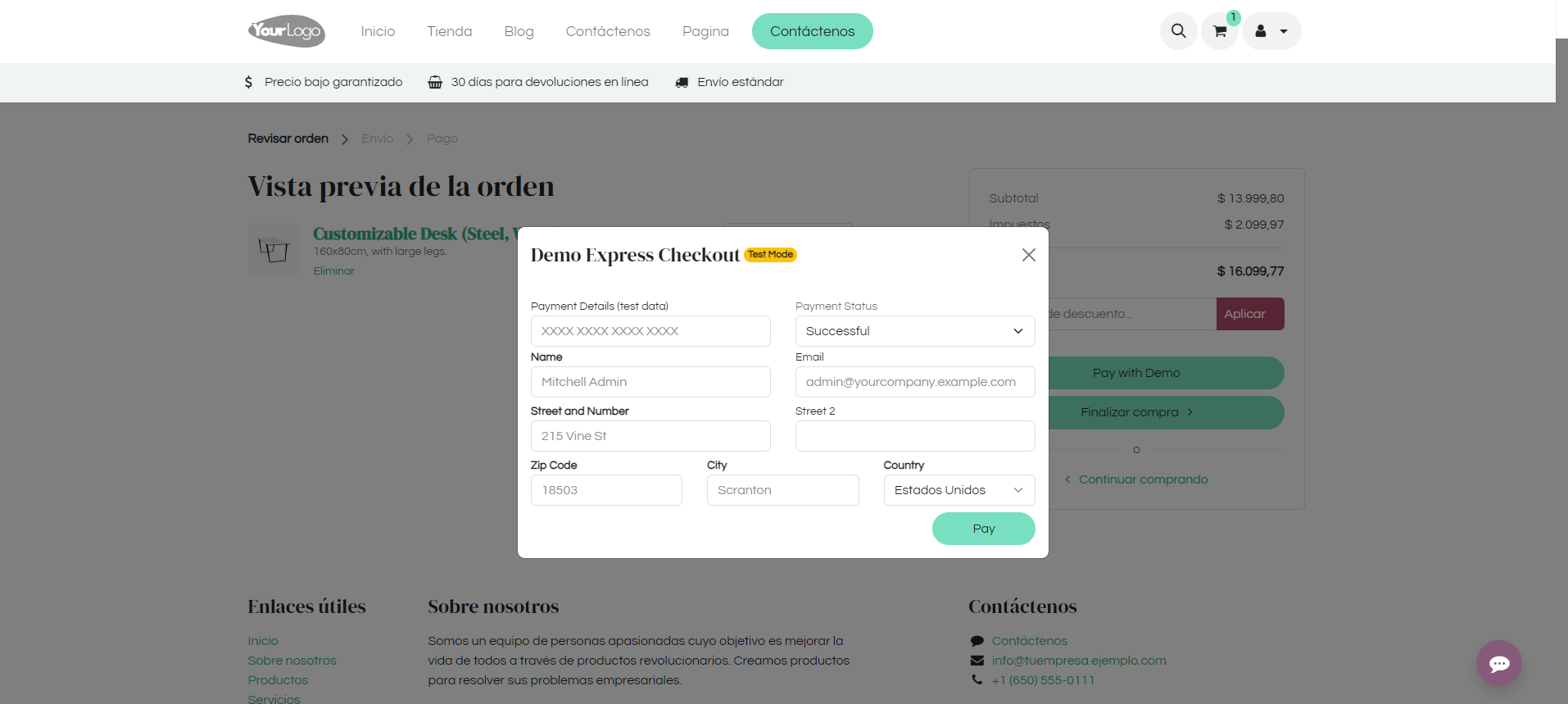The height and width of the screenshot is (704, 1568).
Task: Click the YourLogo site logo
Action: pos(287,31)
